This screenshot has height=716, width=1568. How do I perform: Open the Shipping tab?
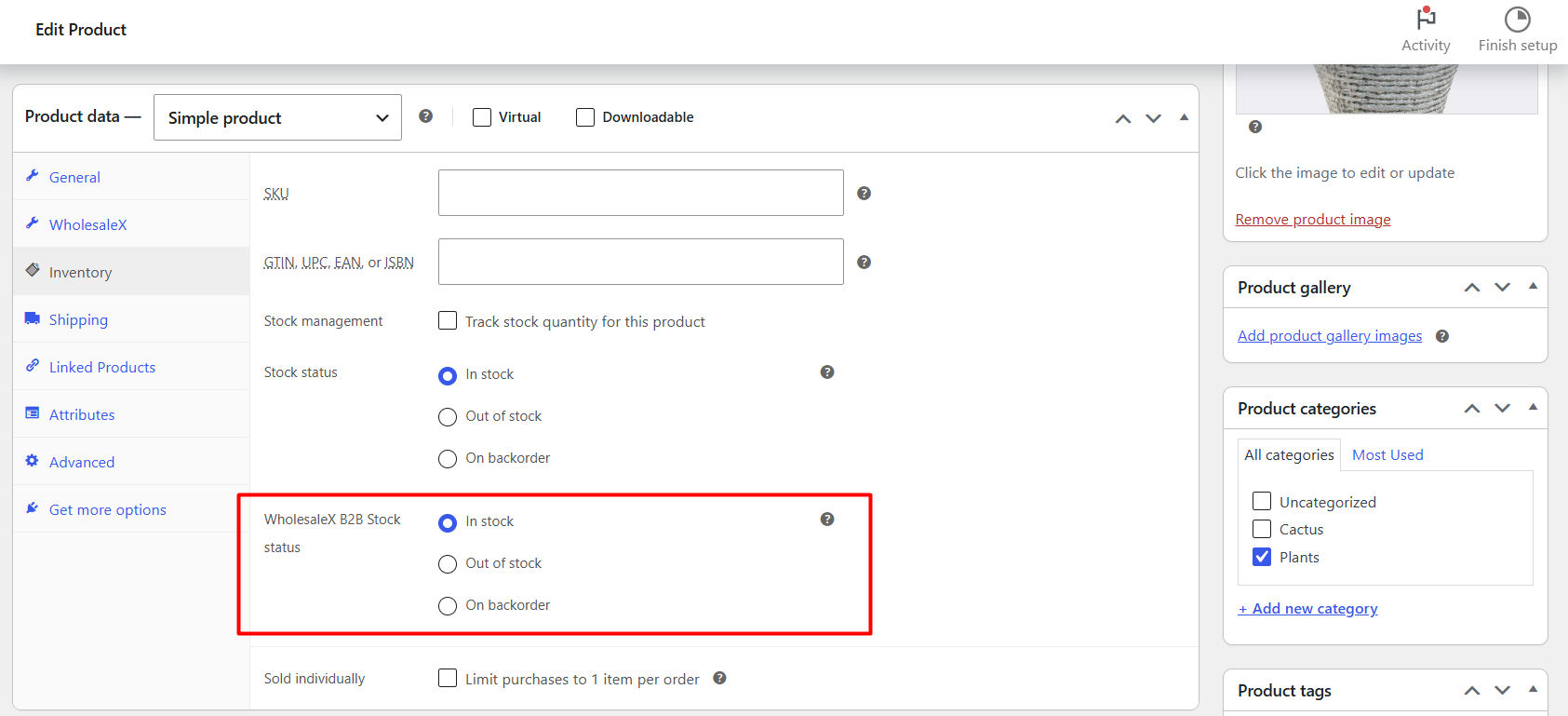(131, 319)
